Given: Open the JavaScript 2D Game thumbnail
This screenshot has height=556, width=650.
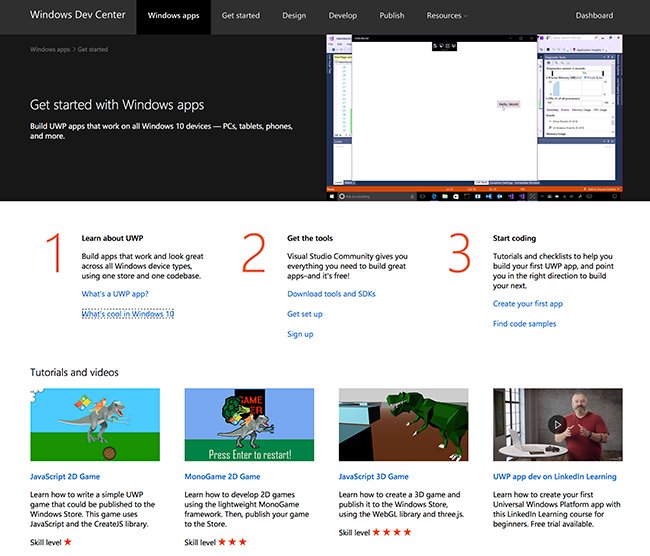Looking at the screenshot, I should (95, 424).
